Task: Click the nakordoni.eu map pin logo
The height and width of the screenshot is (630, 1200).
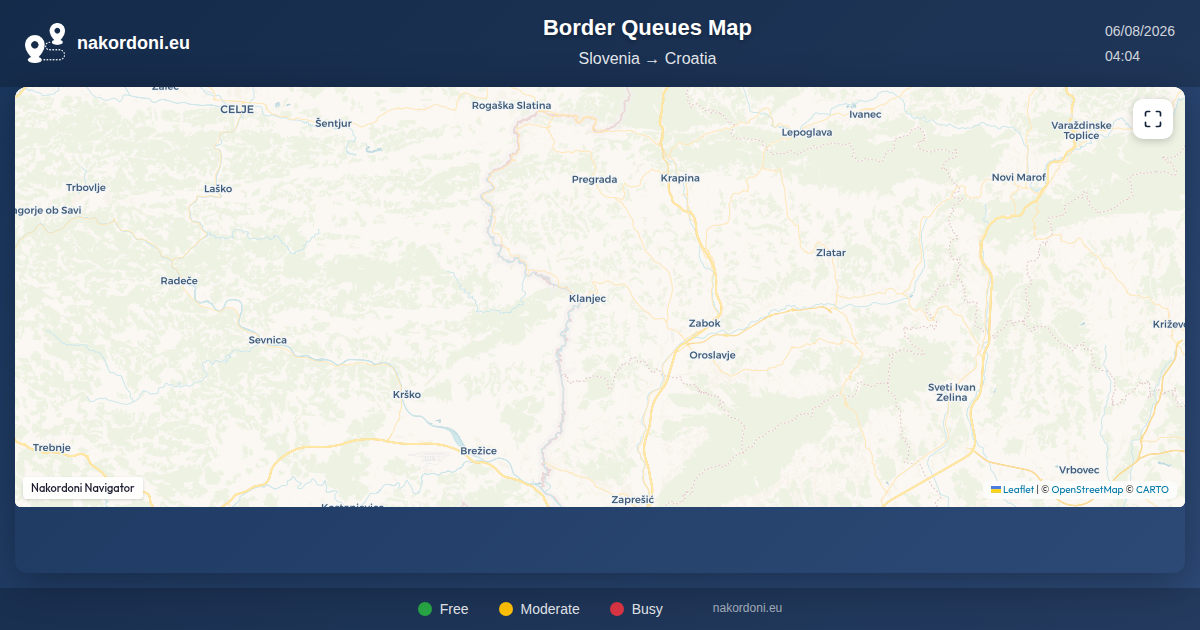Action: tap(45, 43)
